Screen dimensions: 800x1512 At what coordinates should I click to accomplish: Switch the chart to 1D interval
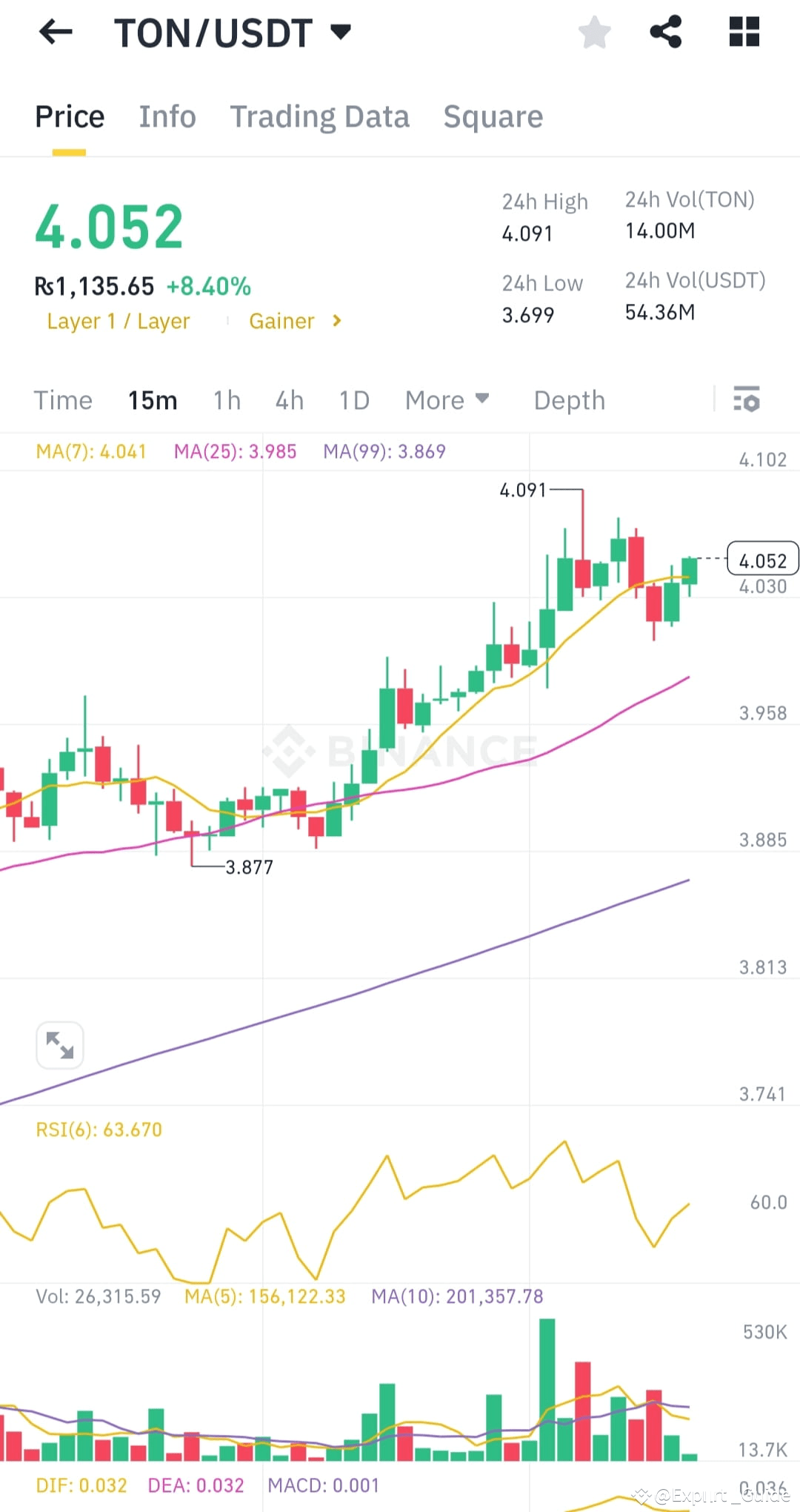[x=354, y=400]
